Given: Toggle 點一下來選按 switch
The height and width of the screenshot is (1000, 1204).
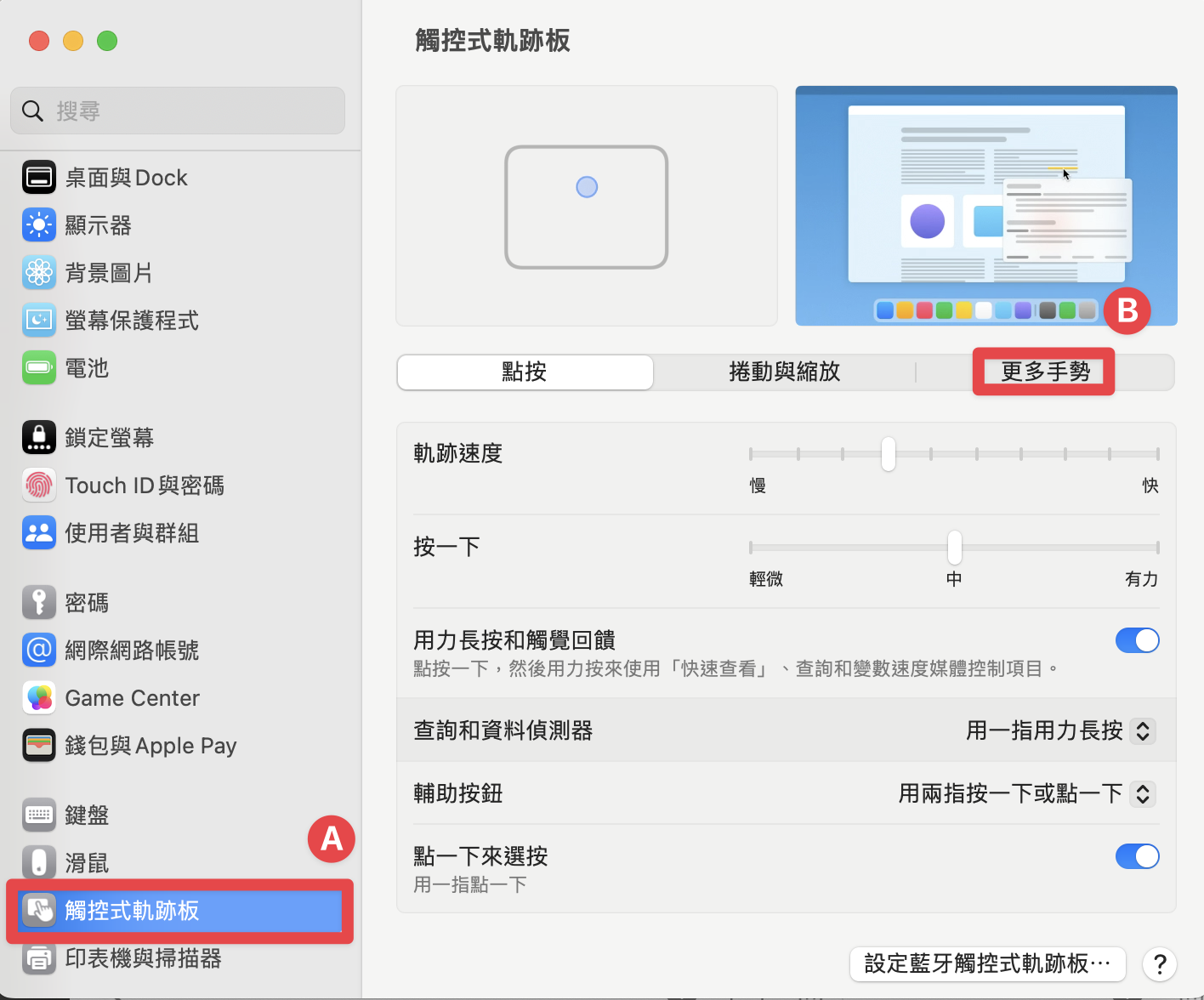Looking at the screenshot, I should [x=1137, y=856].
